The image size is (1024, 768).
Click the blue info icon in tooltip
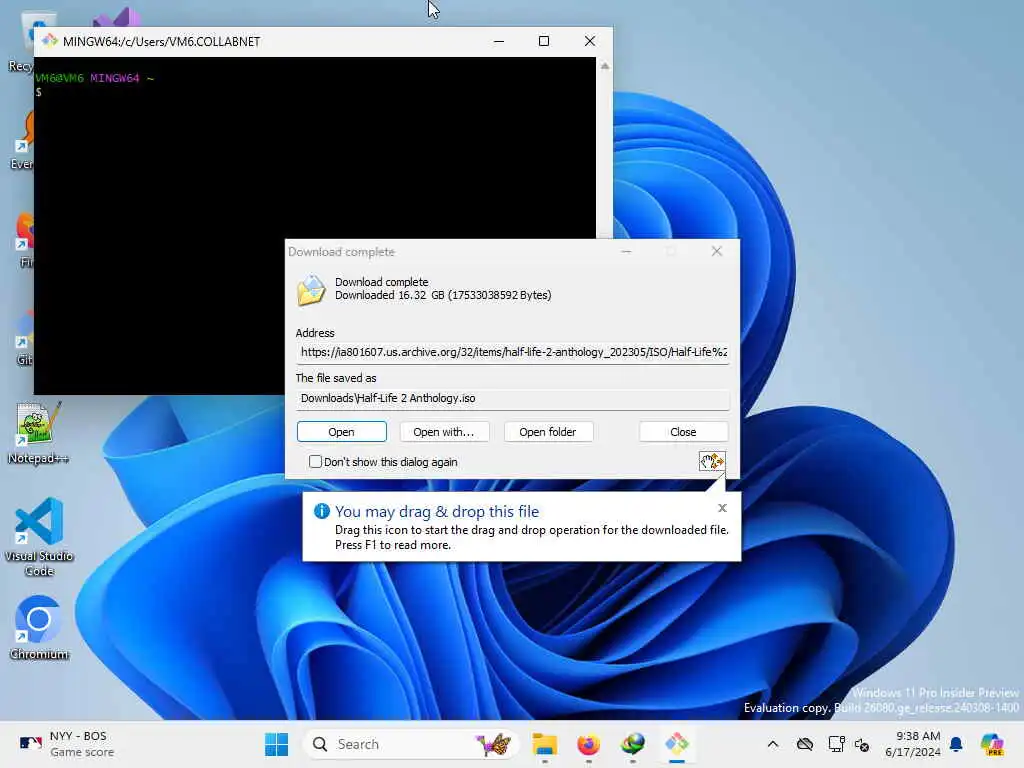pos(321,511)
